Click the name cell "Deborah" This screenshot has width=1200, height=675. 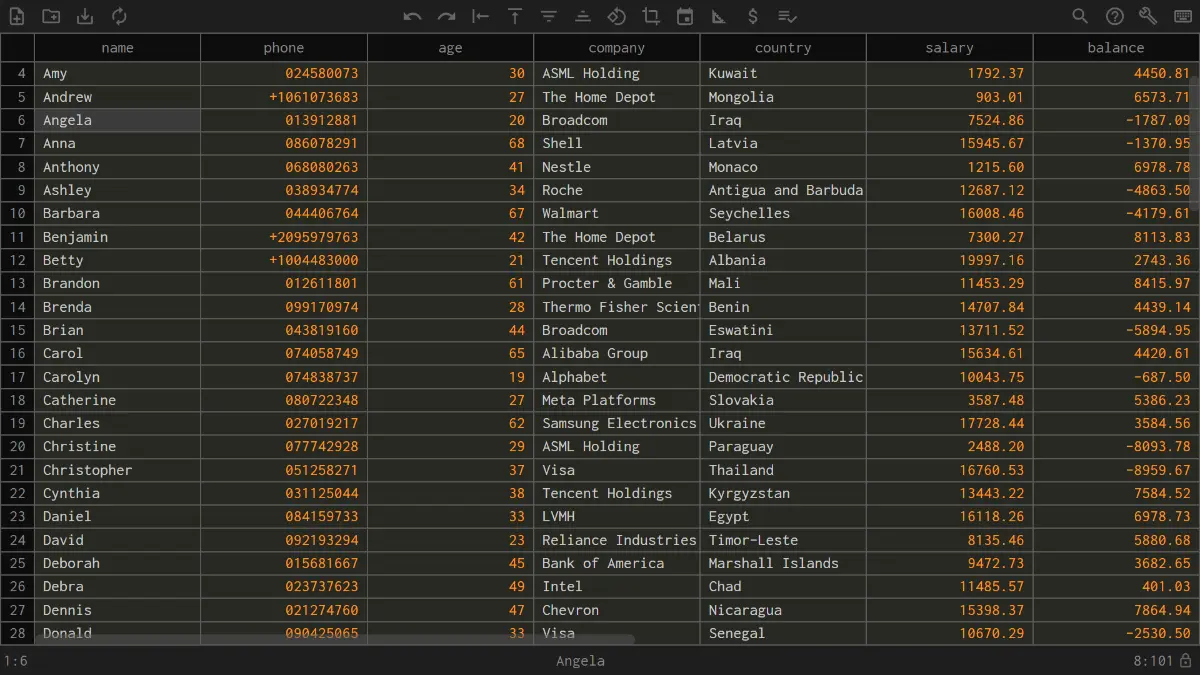pyautogui.click(x=118, y=563)
